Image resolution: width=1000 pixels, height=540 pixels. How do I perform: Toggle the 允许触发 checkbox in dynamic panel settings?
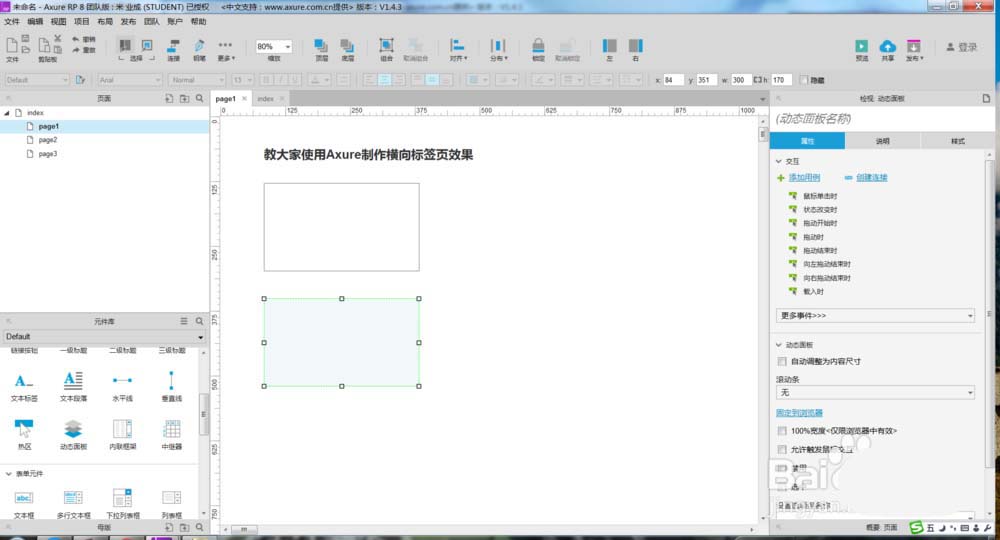tap(782, 449)
